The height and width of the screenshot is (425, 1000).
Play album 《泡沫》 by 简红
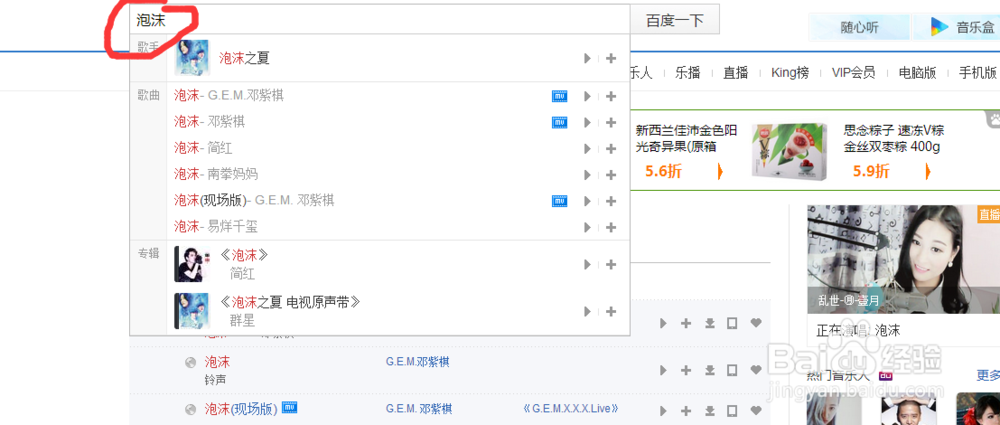point(587,264)
